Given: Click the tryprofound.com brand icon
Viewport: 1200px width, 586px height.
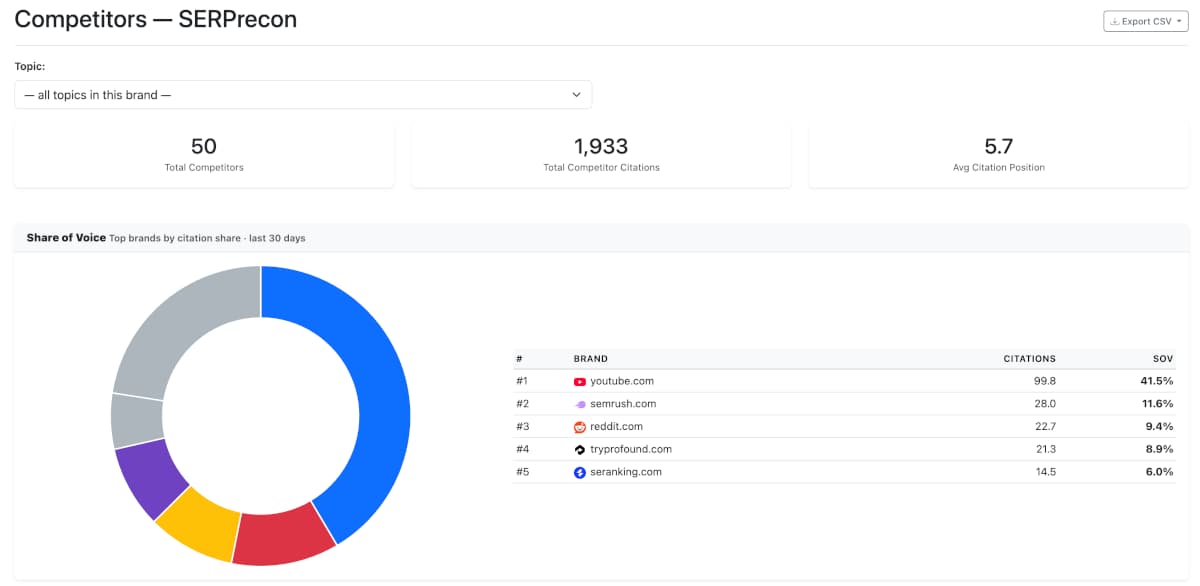Looking at the screenshot, I should click(x=579, y=450).
